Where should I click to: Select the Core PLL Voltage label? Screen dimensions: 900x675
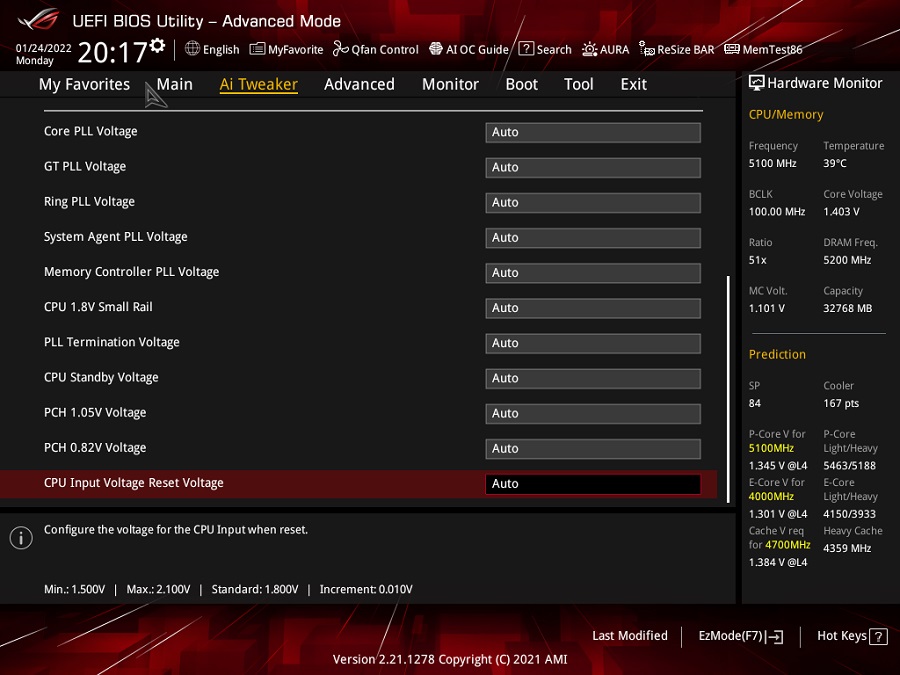[x=91, y=131]
